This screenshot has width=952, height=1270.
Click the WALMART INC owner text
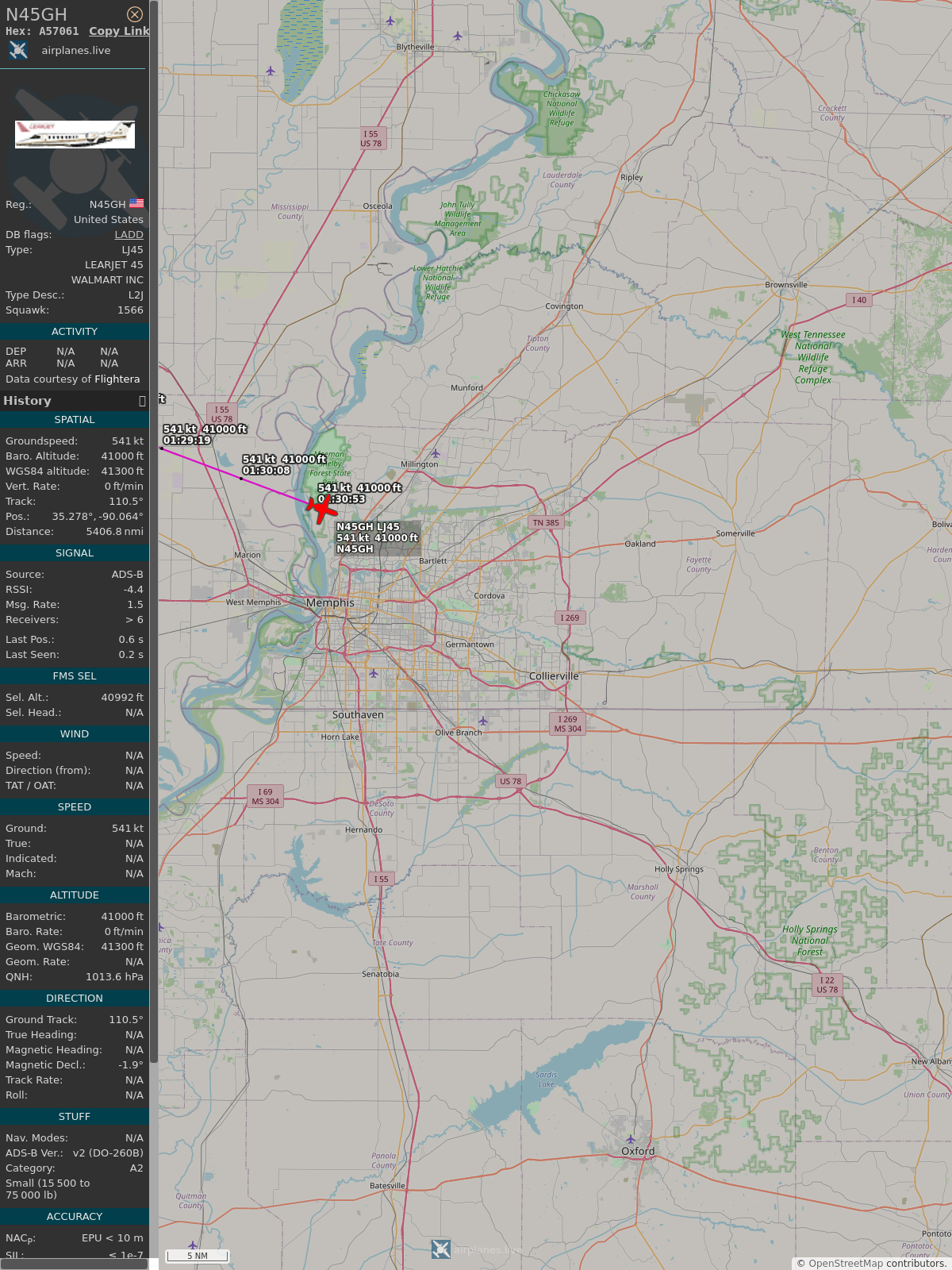(x=107, y=280)
